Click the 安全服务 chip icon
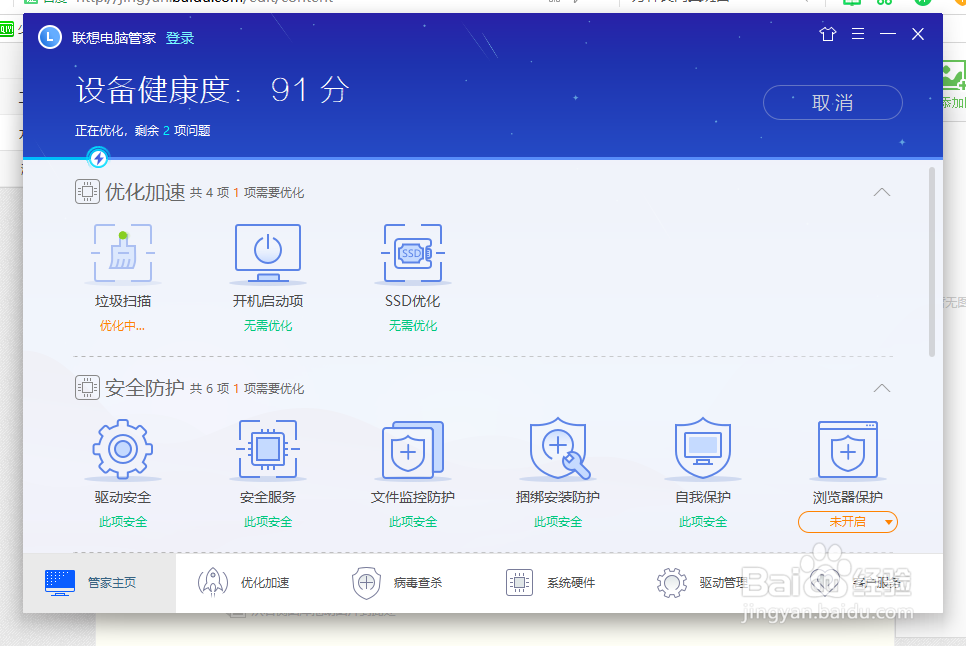 tap(268, 449)
